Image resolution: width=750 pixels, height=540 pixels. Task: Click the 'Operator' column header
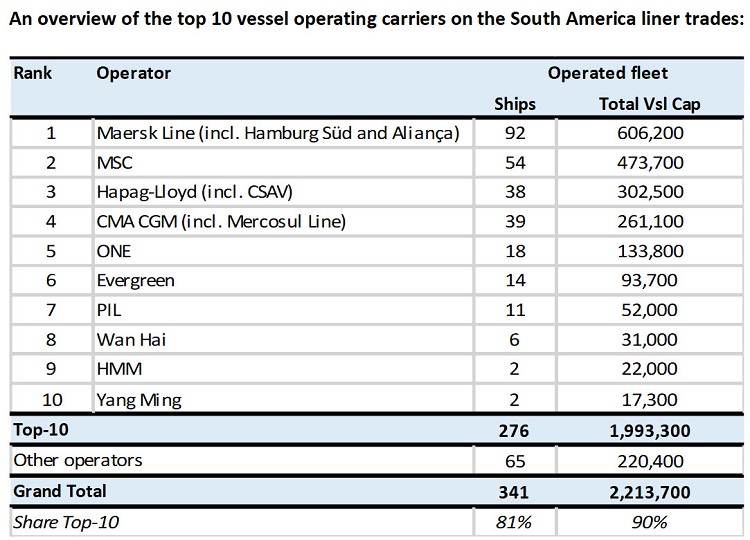coord(133,73)
